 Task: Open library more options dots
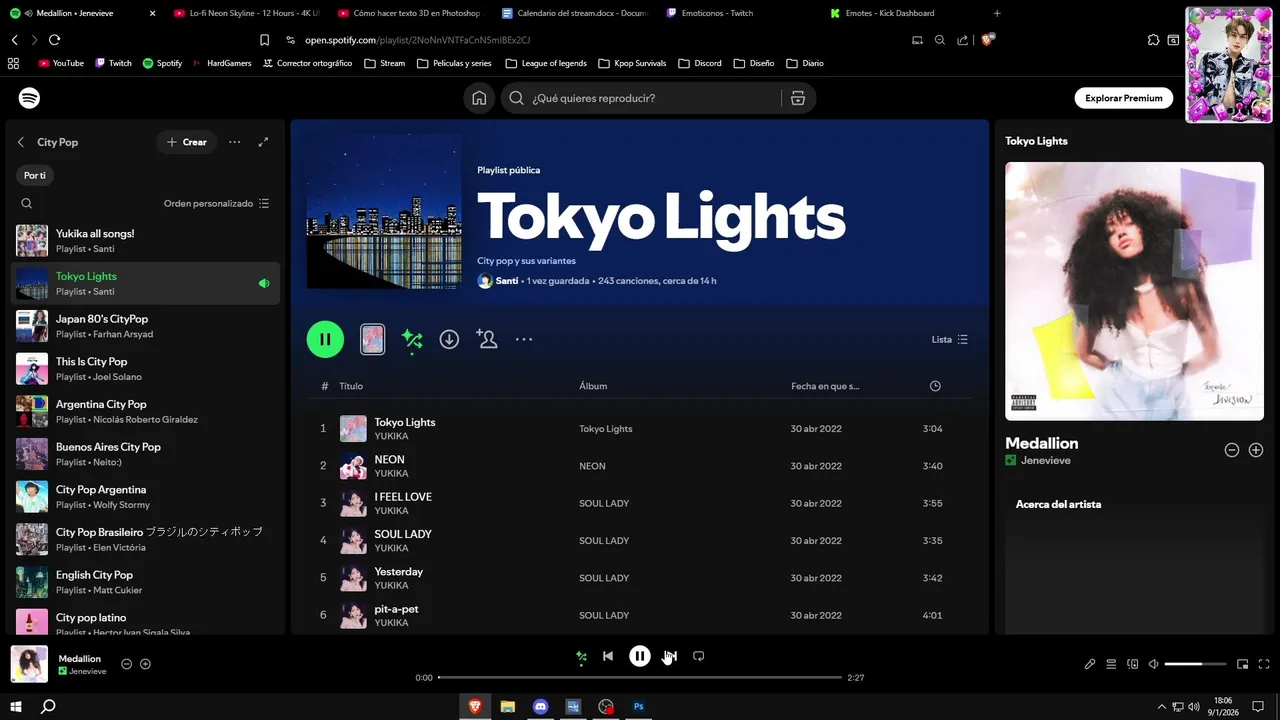pos(234,142)
